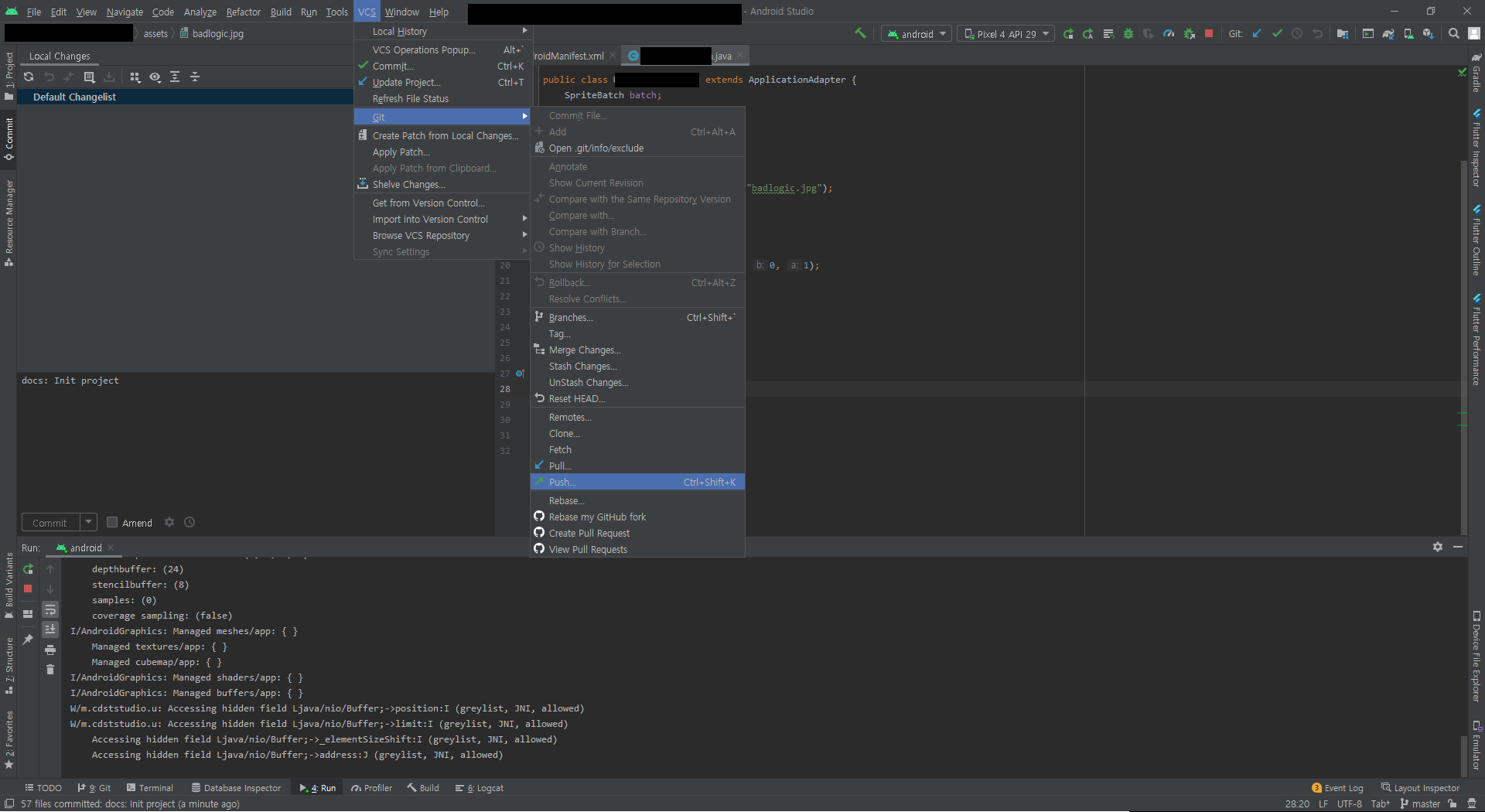
Task: Open the Terminal tool window tab
Action: coord(150,788)
